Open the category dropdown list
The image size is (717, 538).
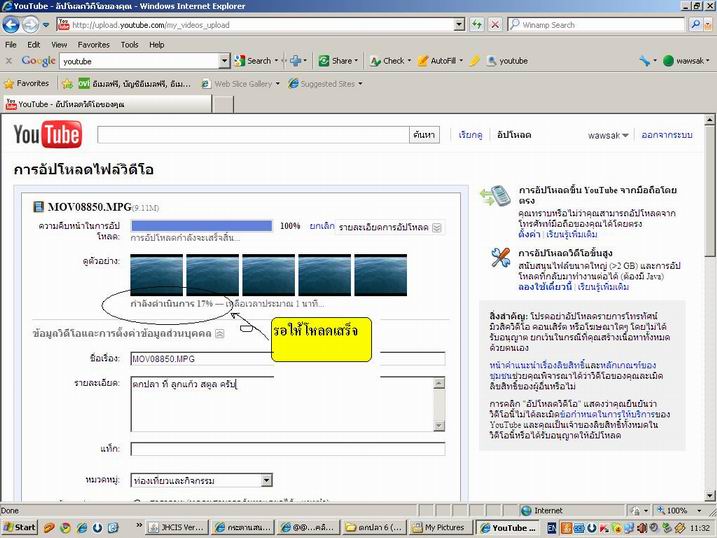click(267, 480)
